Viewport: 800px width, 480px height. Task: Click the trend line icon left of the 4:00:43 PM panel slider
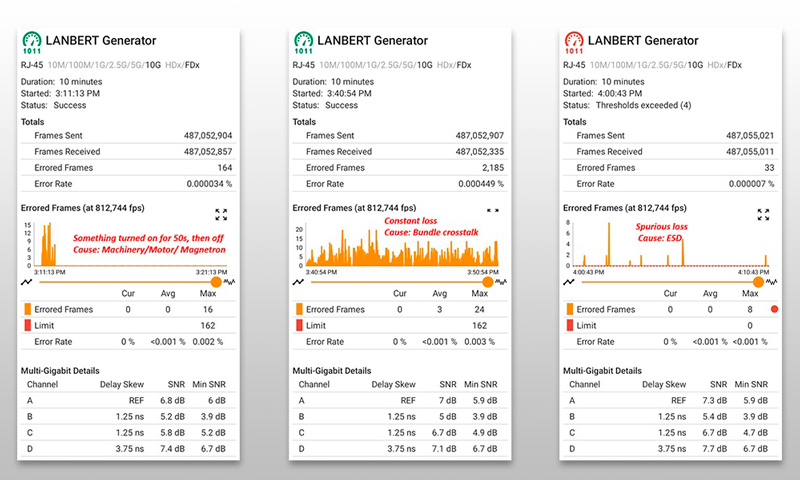[569, 282]
